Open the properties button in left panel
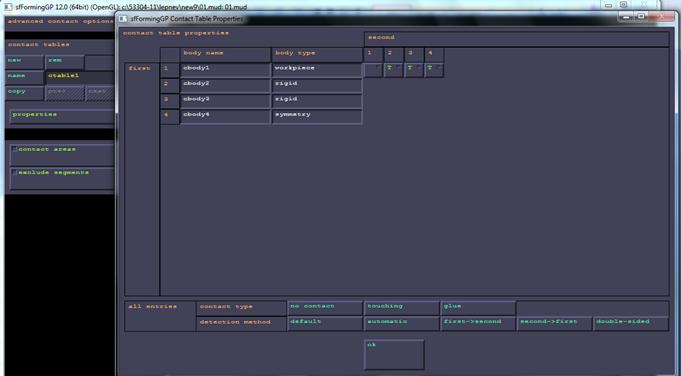 [x=62, y=116]
